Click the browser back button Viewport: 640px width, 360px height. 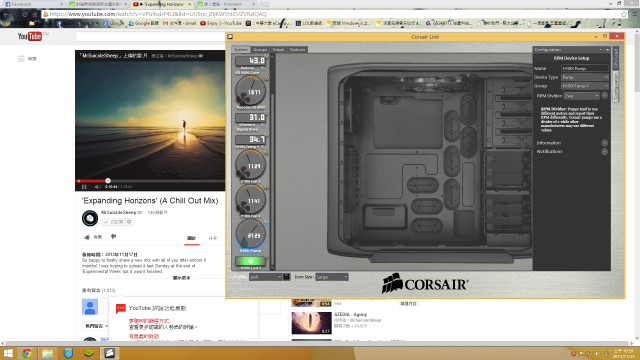[6, 14]
